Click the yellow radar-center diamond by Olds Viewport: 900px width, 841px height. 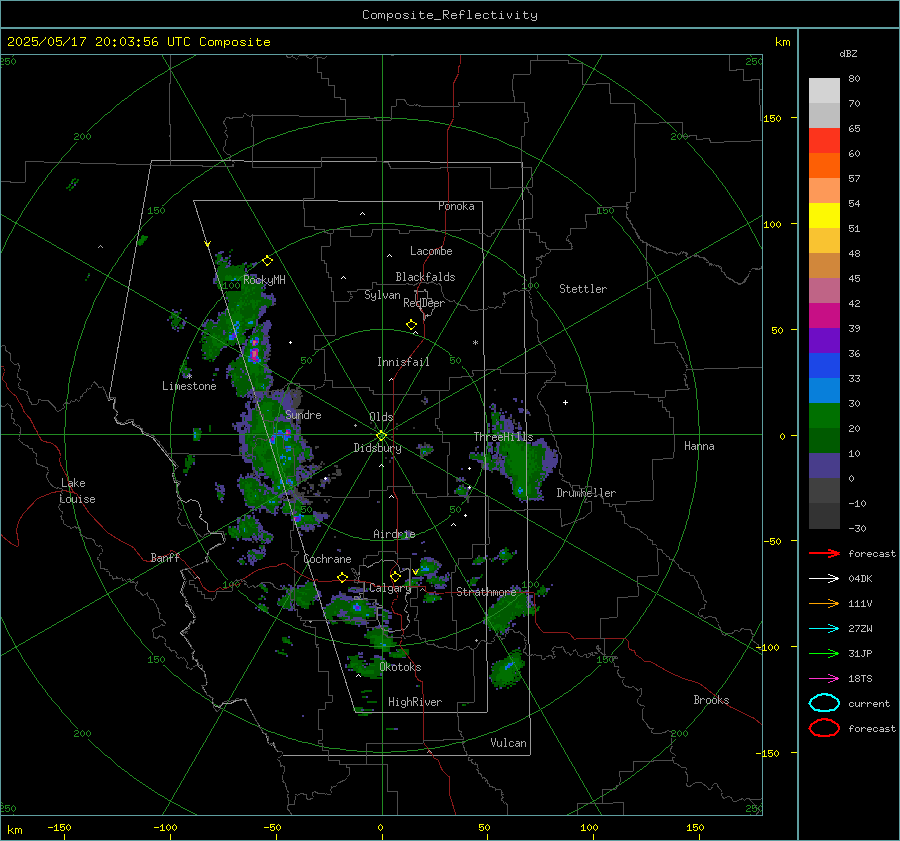click(x=381, y=436)
